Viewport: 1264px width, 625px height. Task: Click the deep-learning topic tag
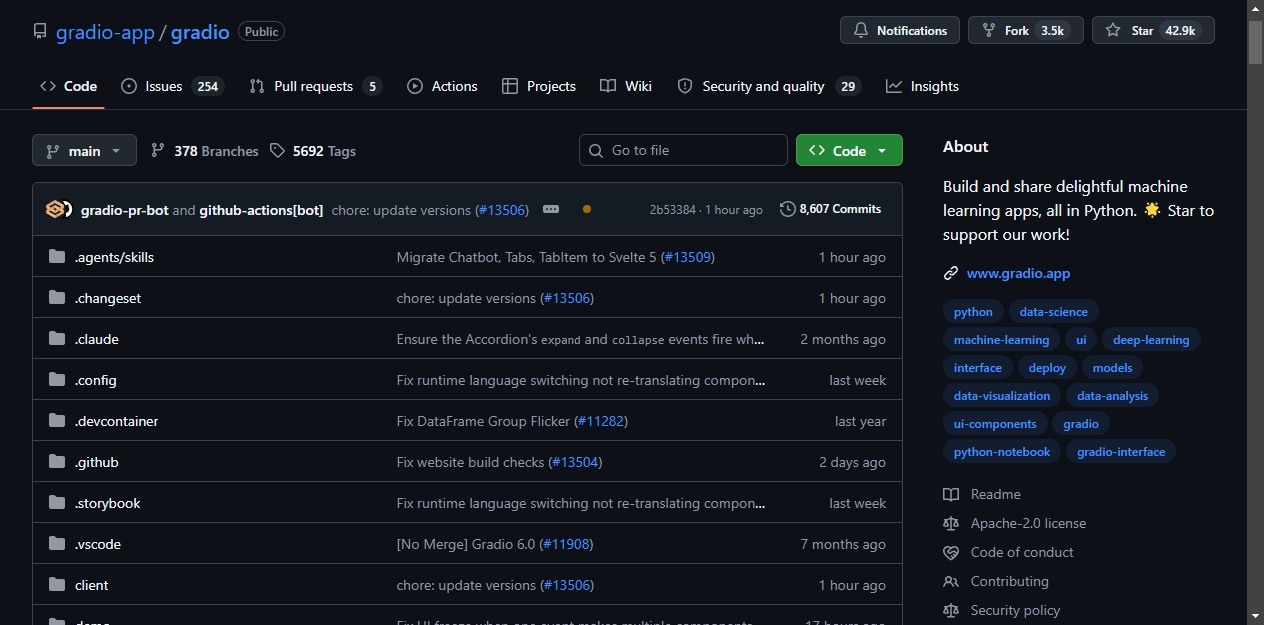click(x=1151, y=340)
